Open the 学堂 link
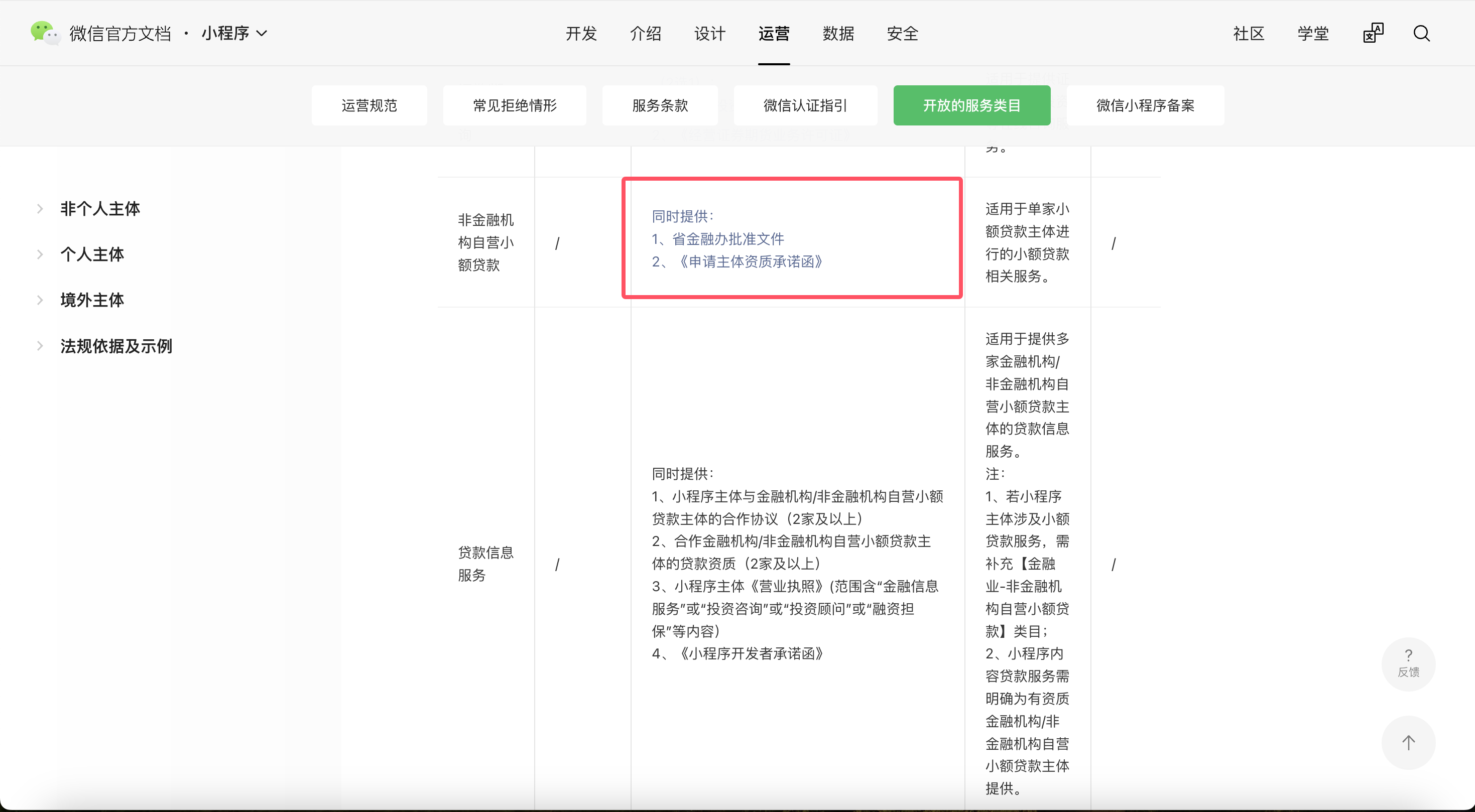 click(x=1313, y=33)
